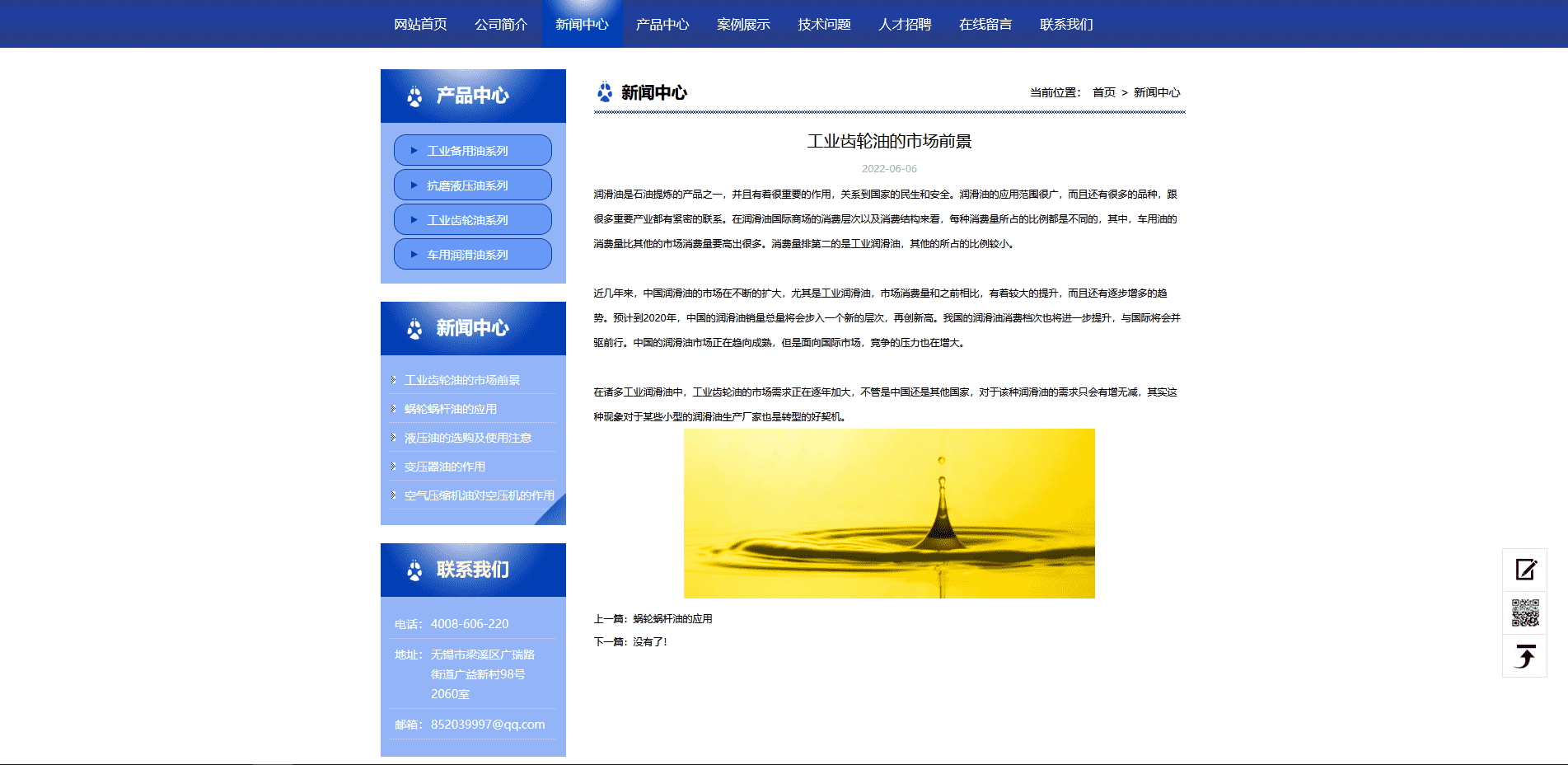Select 产品中心 in the top navigation
The image size is (1568, 765).
pos(662,25)
